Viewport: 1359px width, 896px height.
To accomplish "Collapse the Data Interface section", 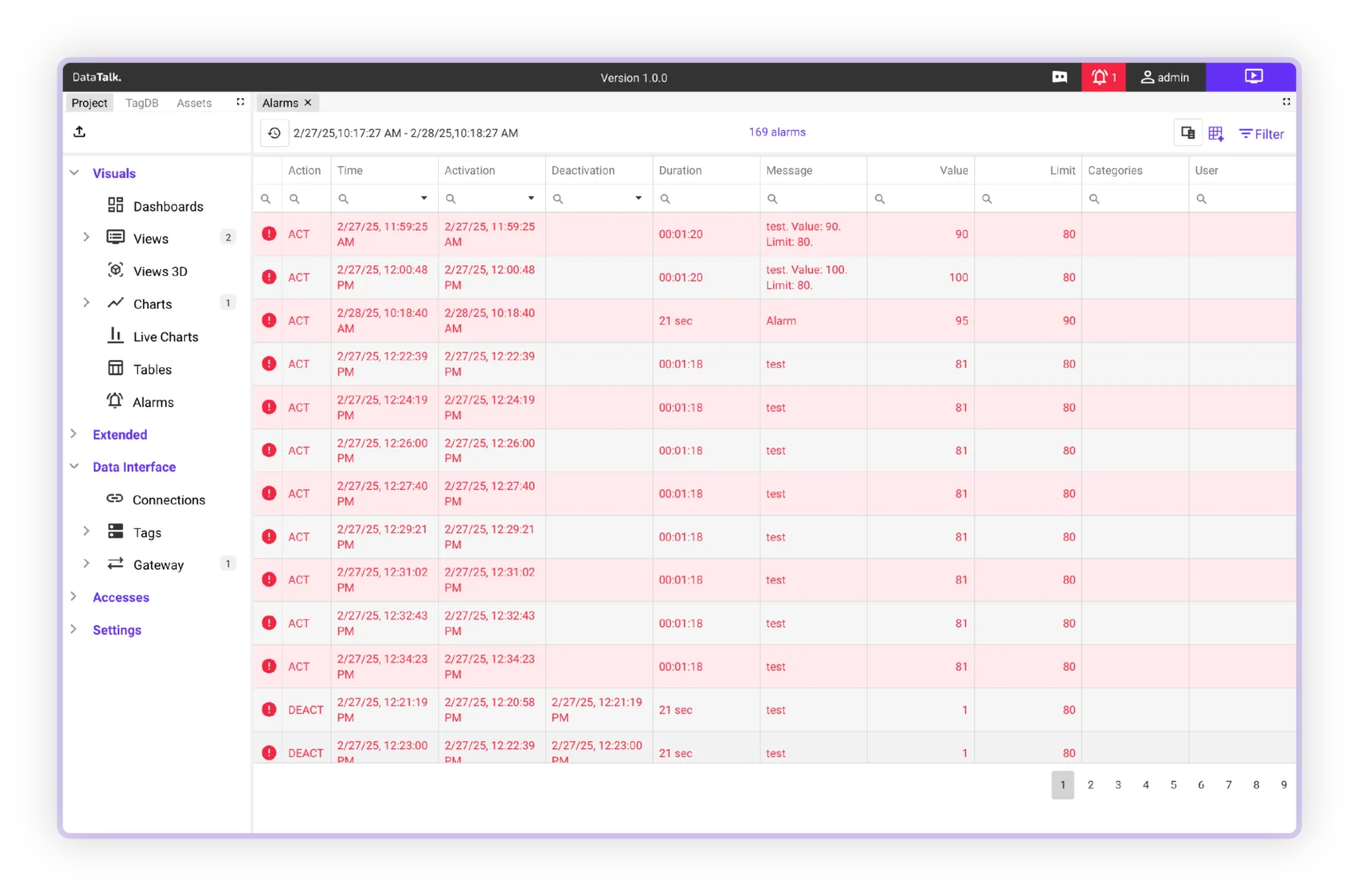I will pyautogui.click(x=74, y=466).
